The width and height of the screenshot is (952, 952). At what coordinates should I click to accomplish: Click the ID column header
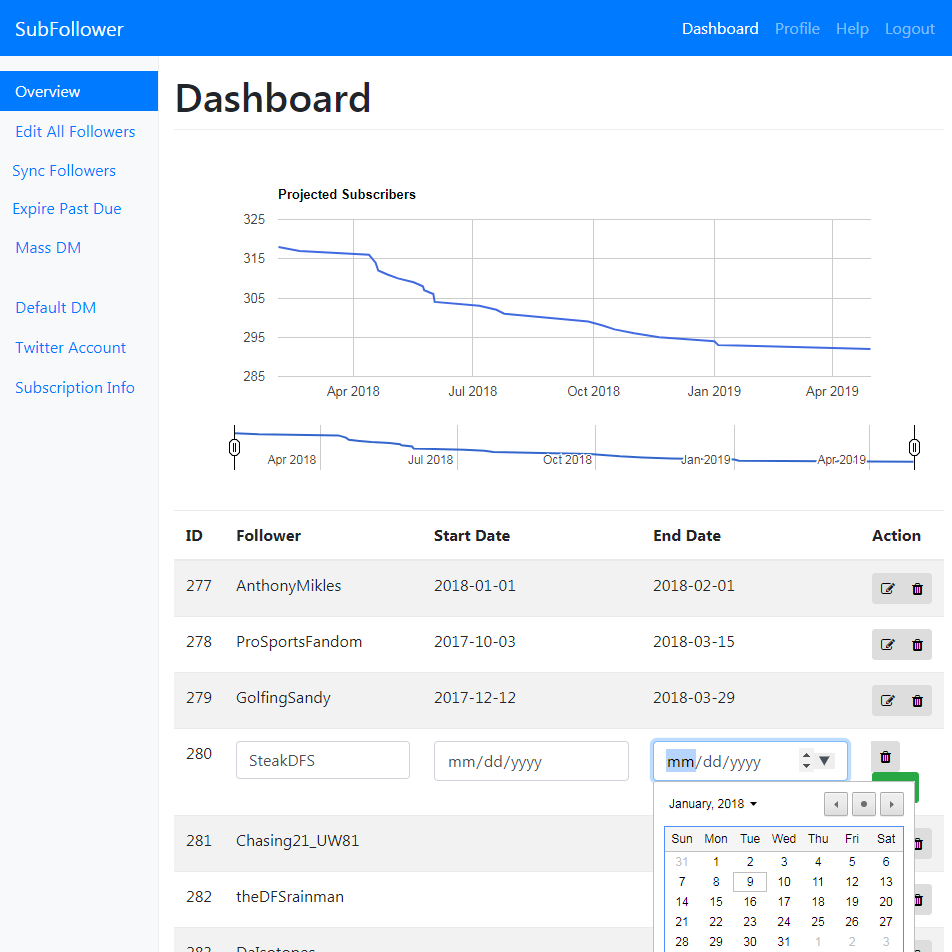[x=194, y=536]
